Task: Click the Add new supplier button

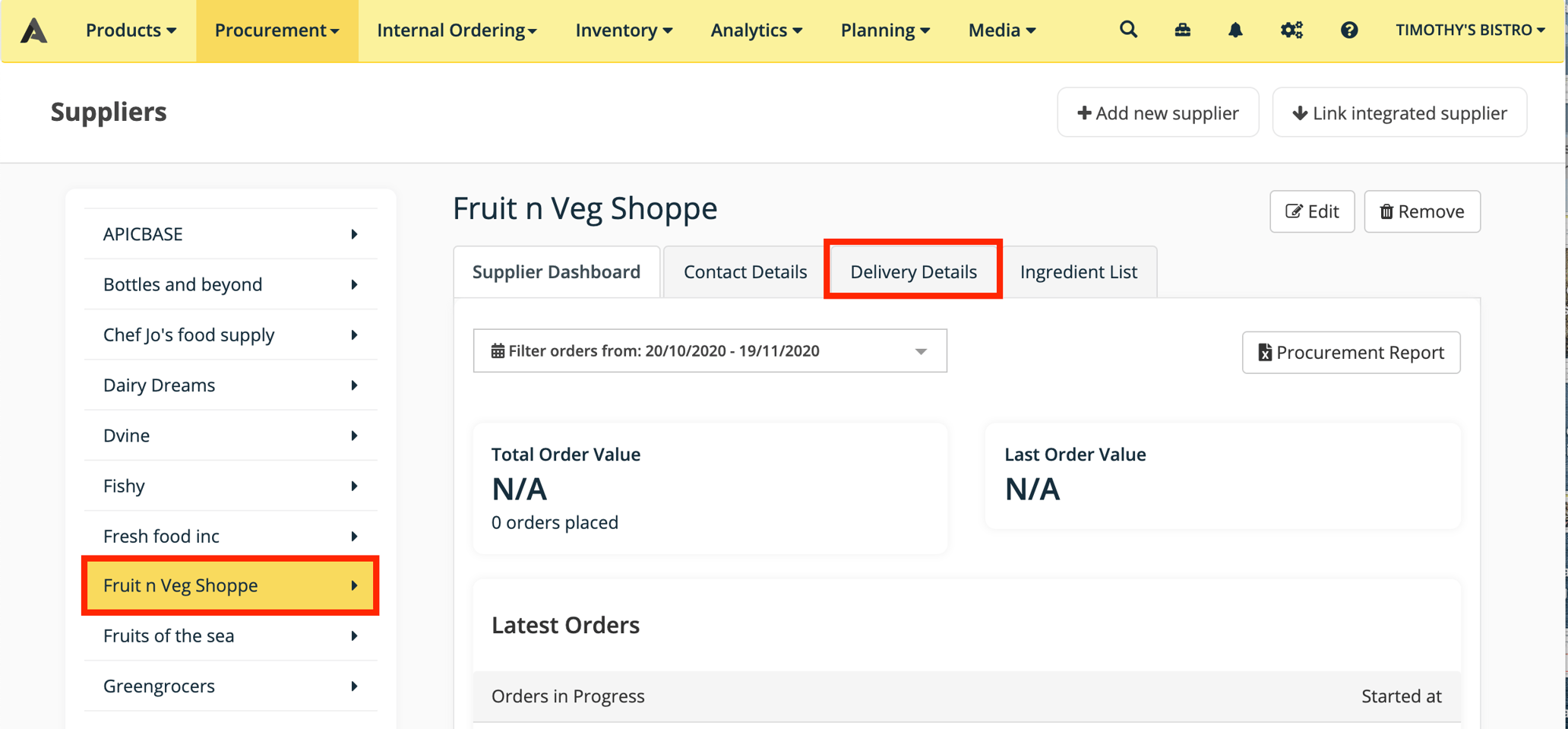Action: point(1158,112)
